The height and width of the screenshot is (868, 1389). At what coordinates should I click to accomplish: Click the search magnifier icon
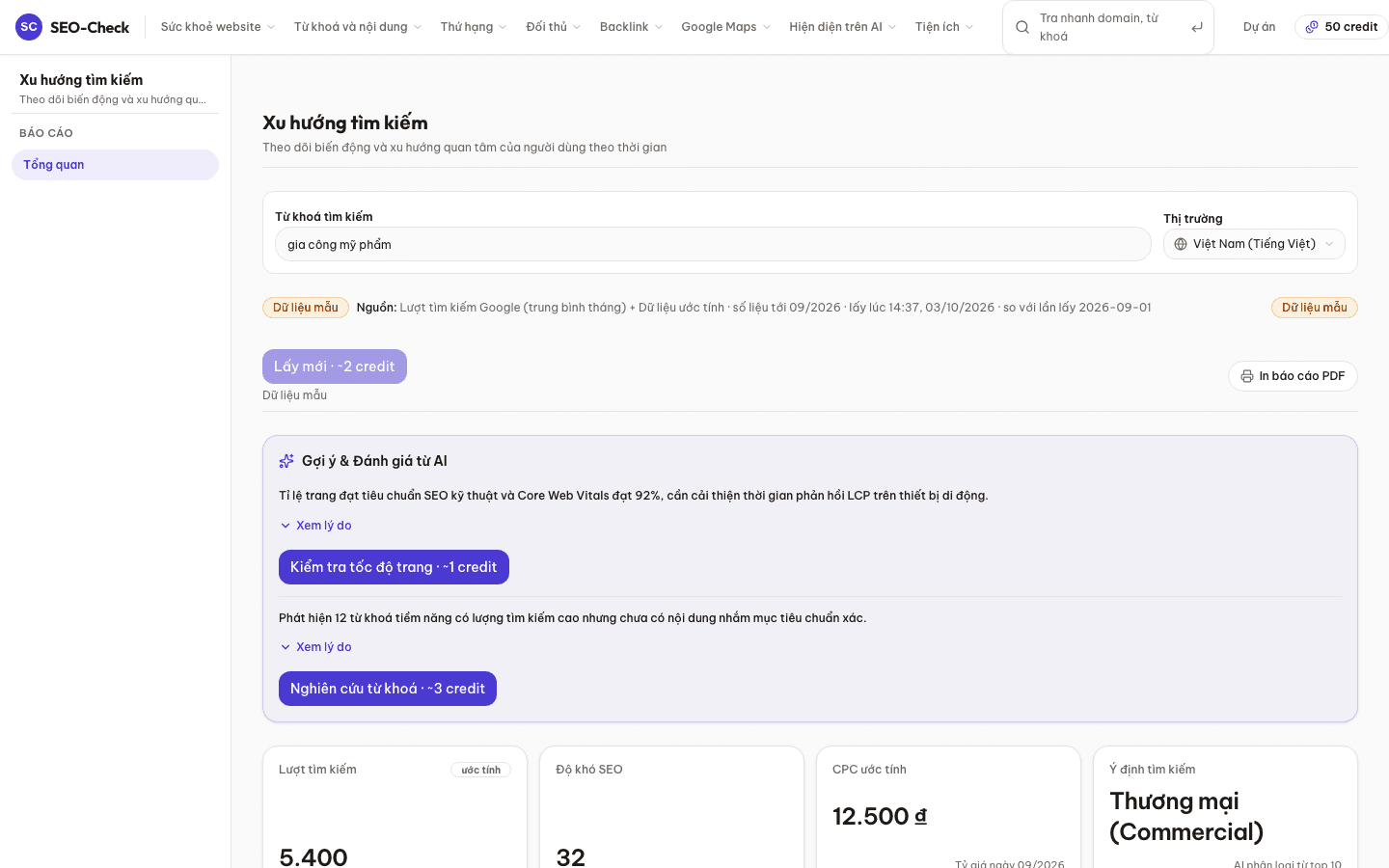[x=1022, y=27]
